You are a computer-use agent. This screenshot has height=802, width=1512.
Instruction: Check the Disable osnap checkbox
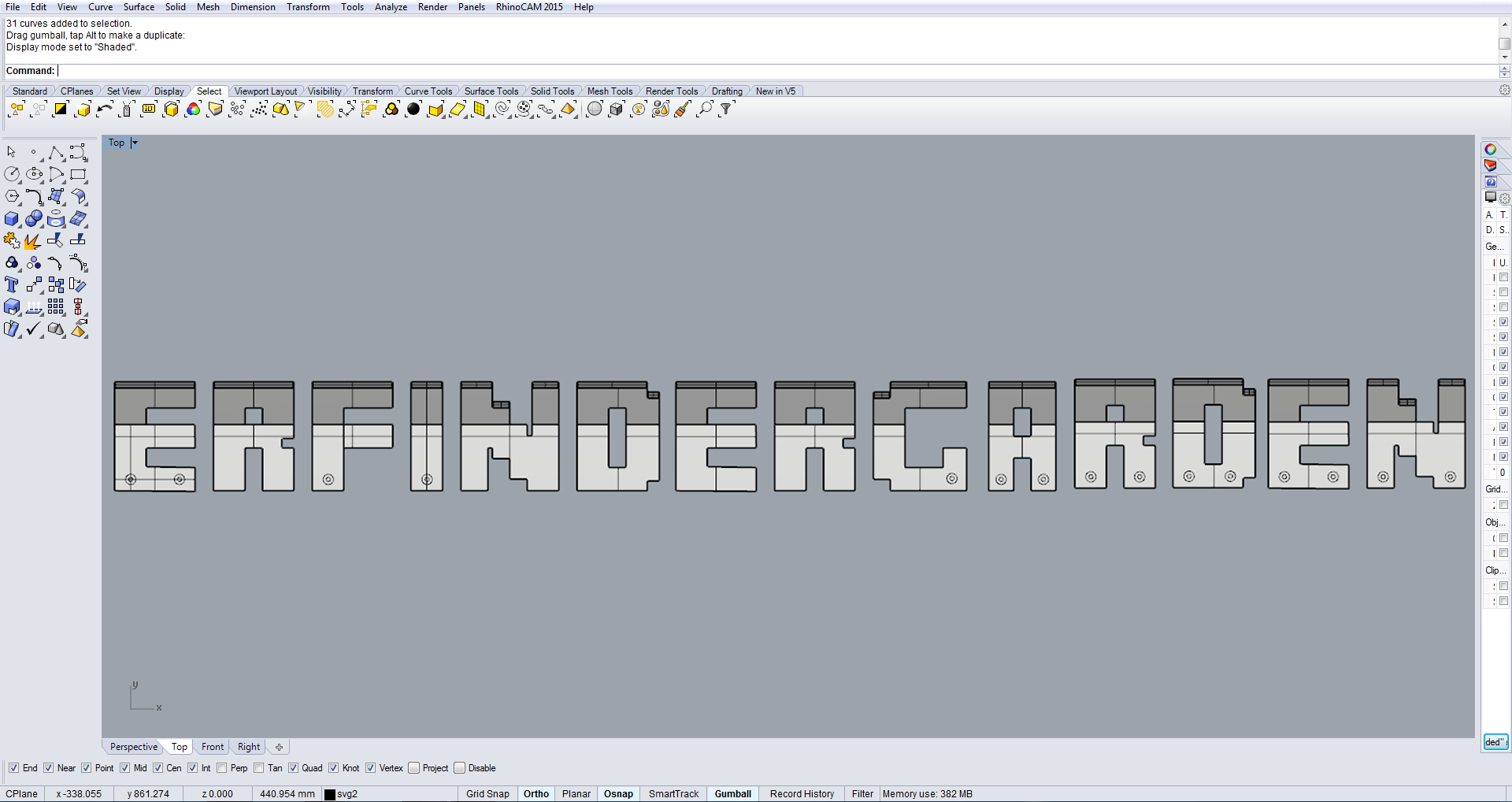tap(459, 768)
